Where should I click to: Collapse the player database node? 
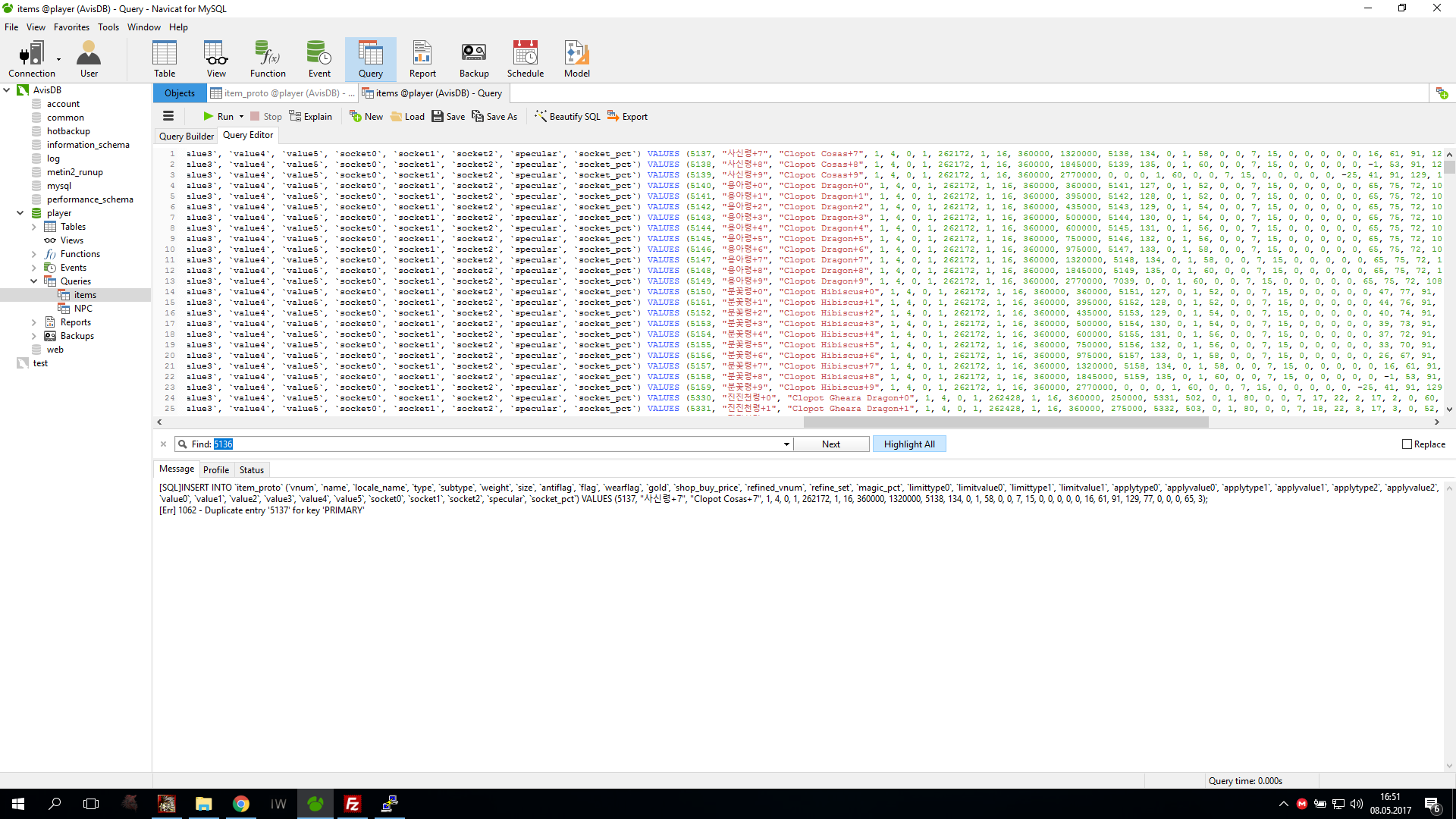click(x=20, y=213)
